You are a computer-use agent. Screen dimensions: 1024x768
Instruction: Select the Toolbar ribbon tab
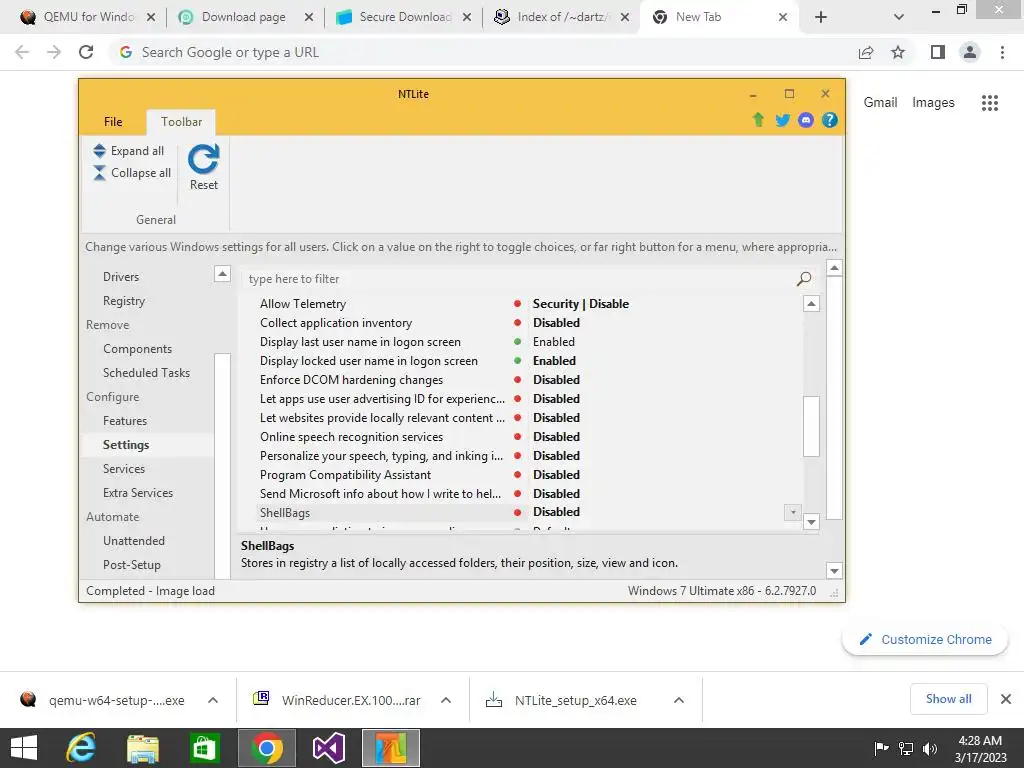[x=181, y=121]
